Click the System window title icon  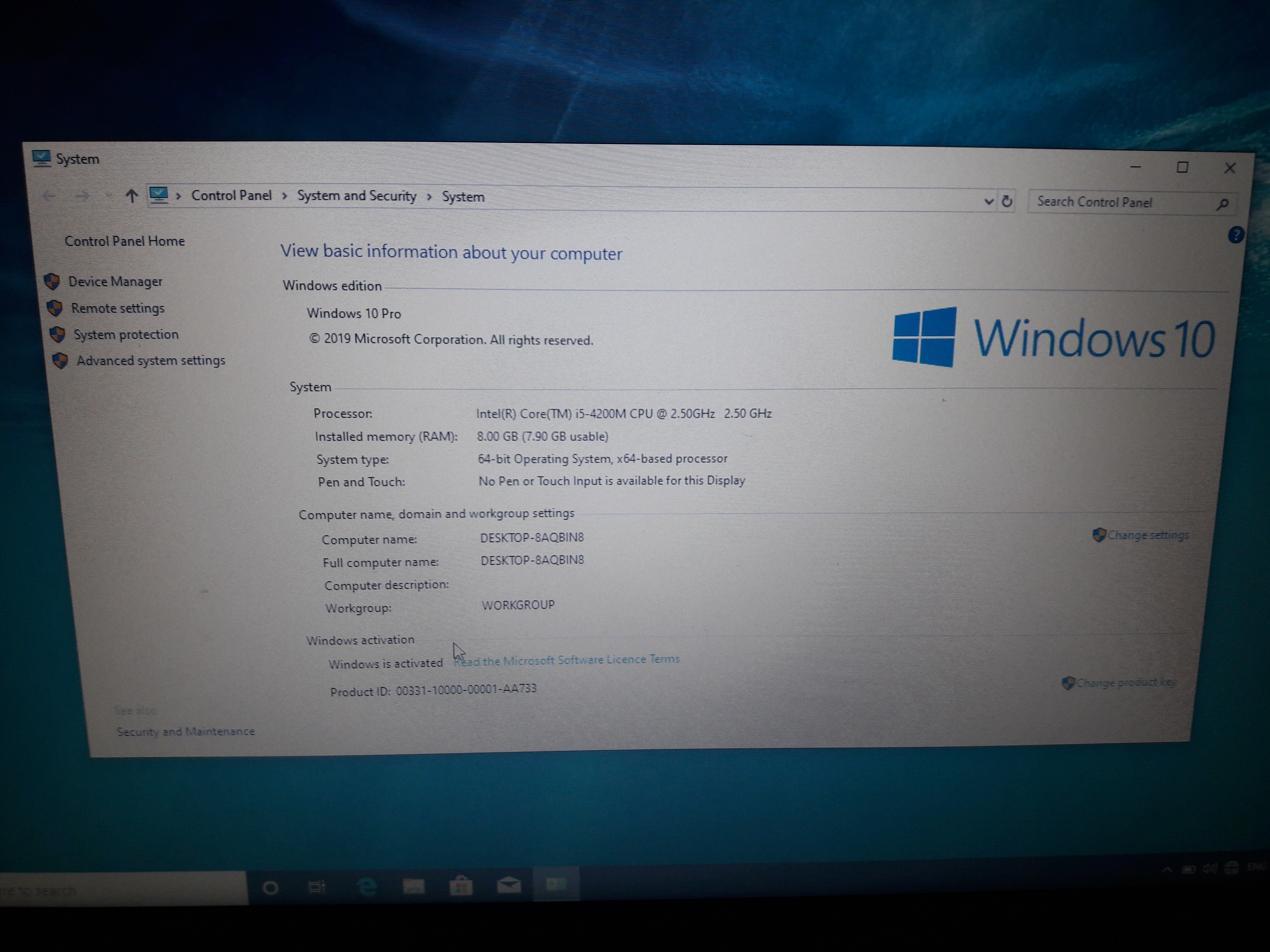tap(41, 158)
